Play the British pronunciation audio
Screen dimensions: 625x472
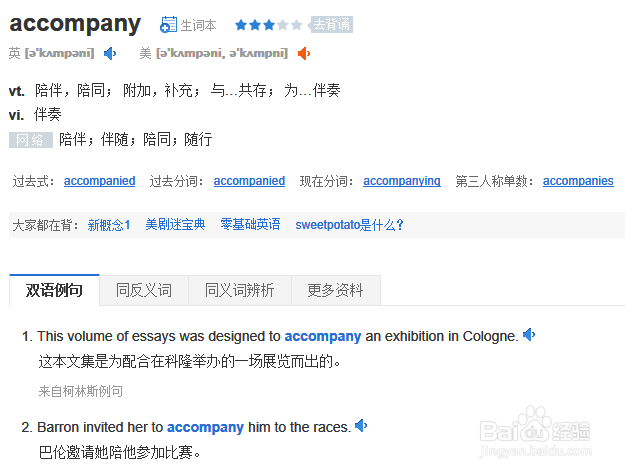click(x=110, y=53)
